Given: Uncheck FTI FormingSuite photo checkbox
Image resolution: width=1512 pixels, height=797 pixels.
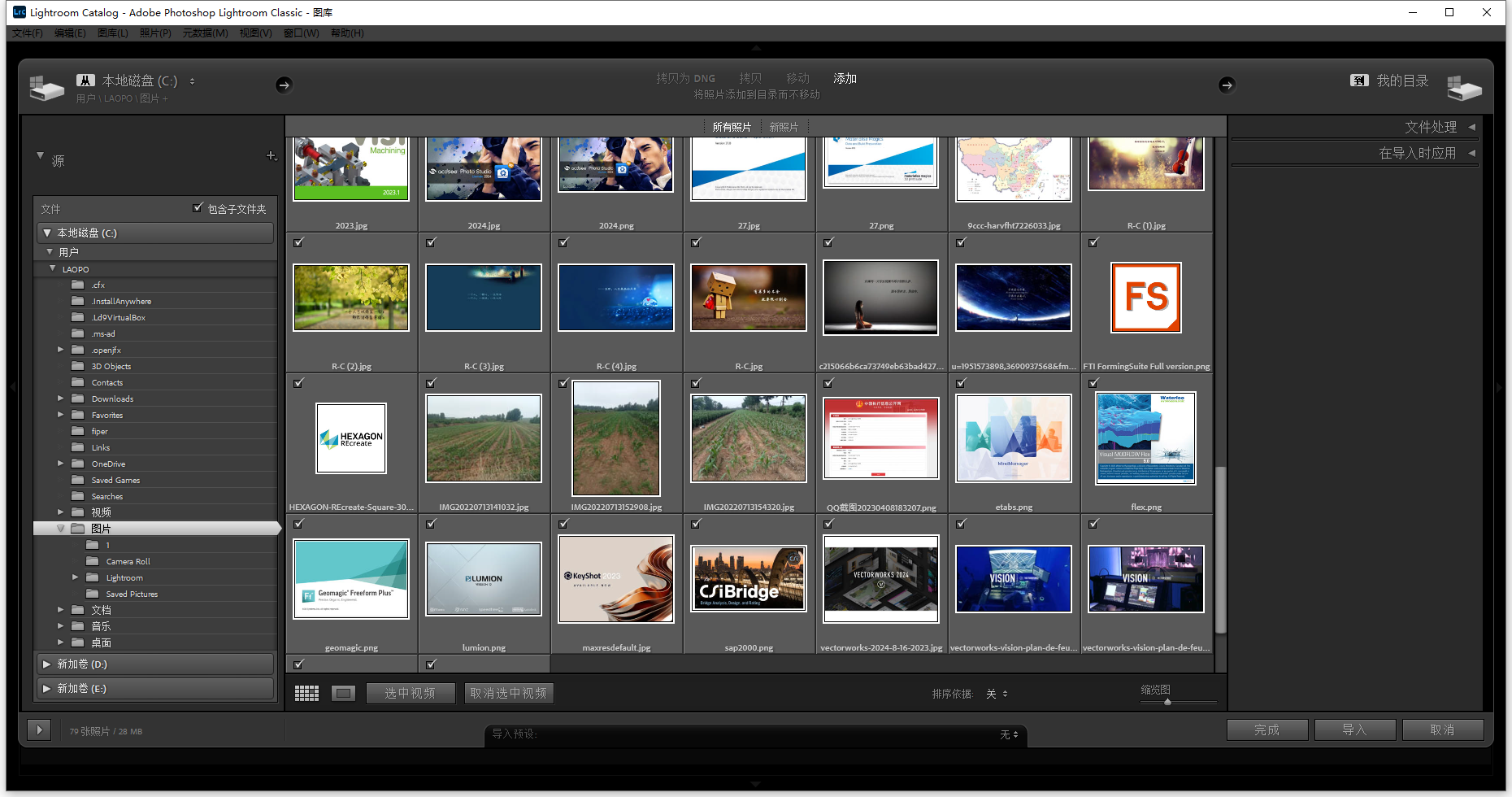Looking at the screenshot, I should pos(1093,242).
